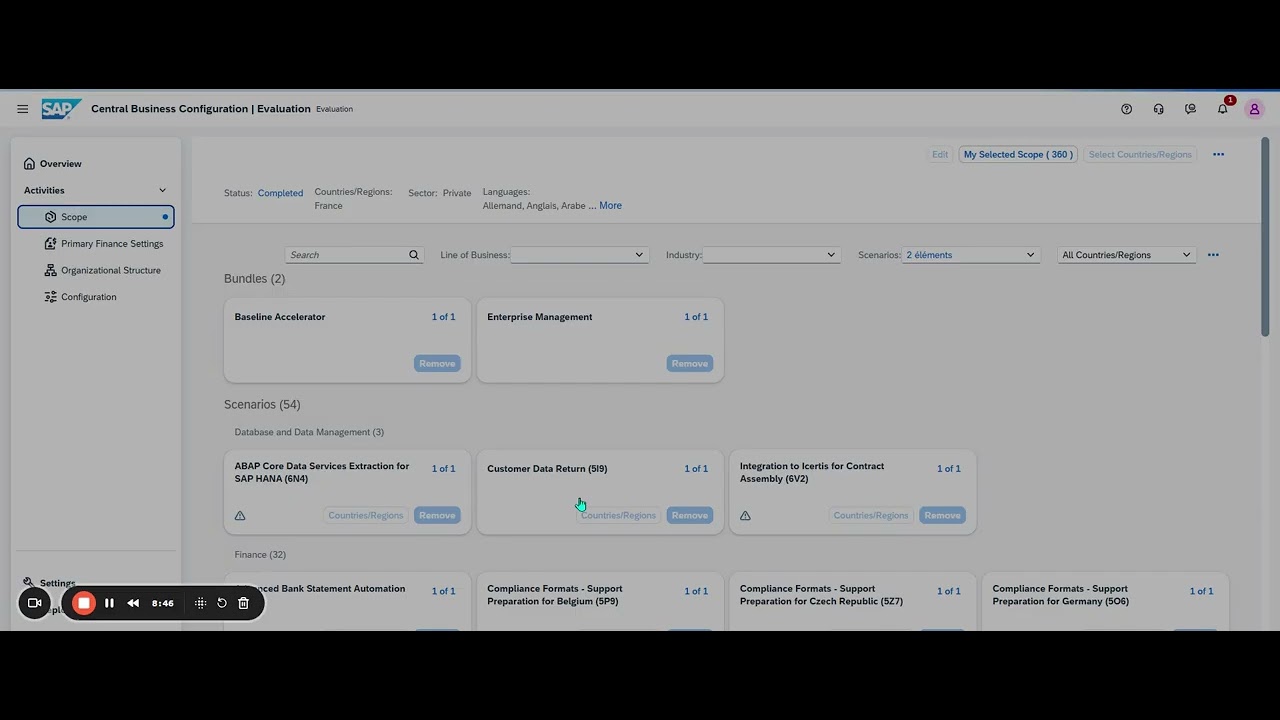The image size is (1280, 720).
Task: Click warning icon on Integration to Icertis card
Action: click(745, 516)
